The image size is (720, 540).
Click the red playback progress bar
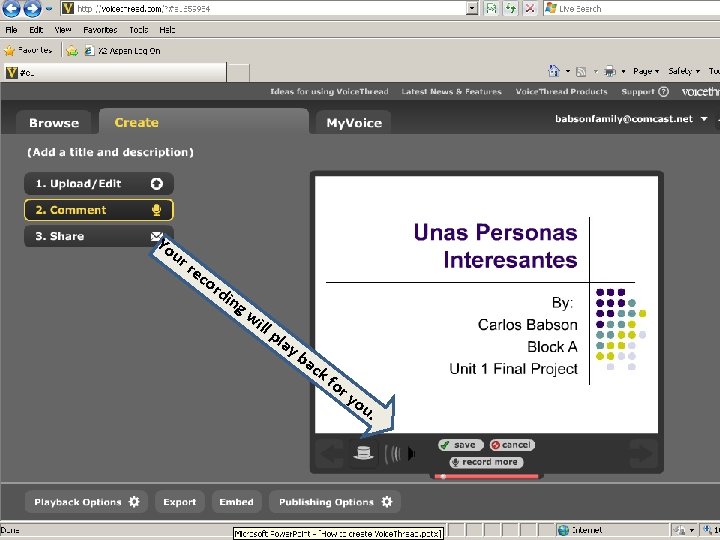coord(486,477)
